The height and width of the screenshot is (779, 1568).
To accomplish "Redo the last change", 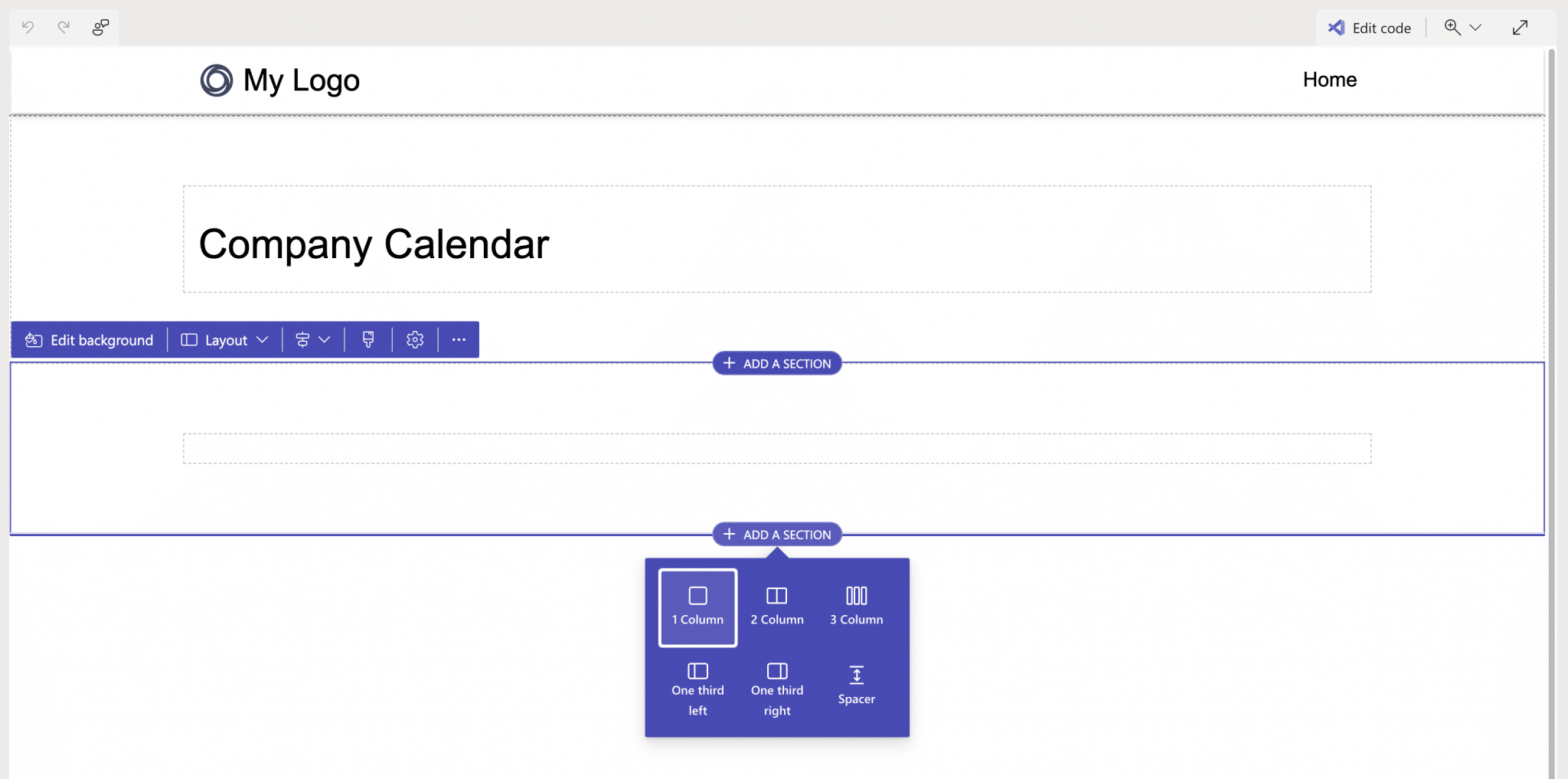I will [x=64, y=27].
